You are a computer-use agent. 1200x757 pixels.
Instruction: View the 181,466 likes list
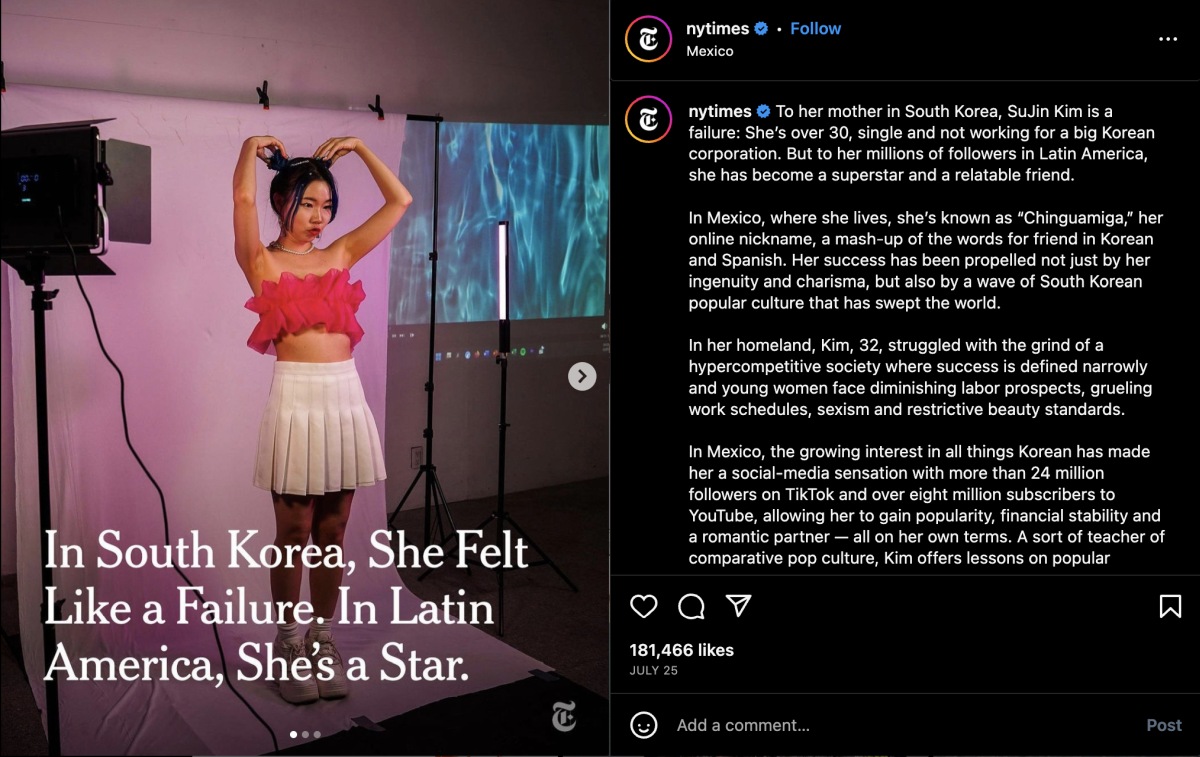point(681,650)
